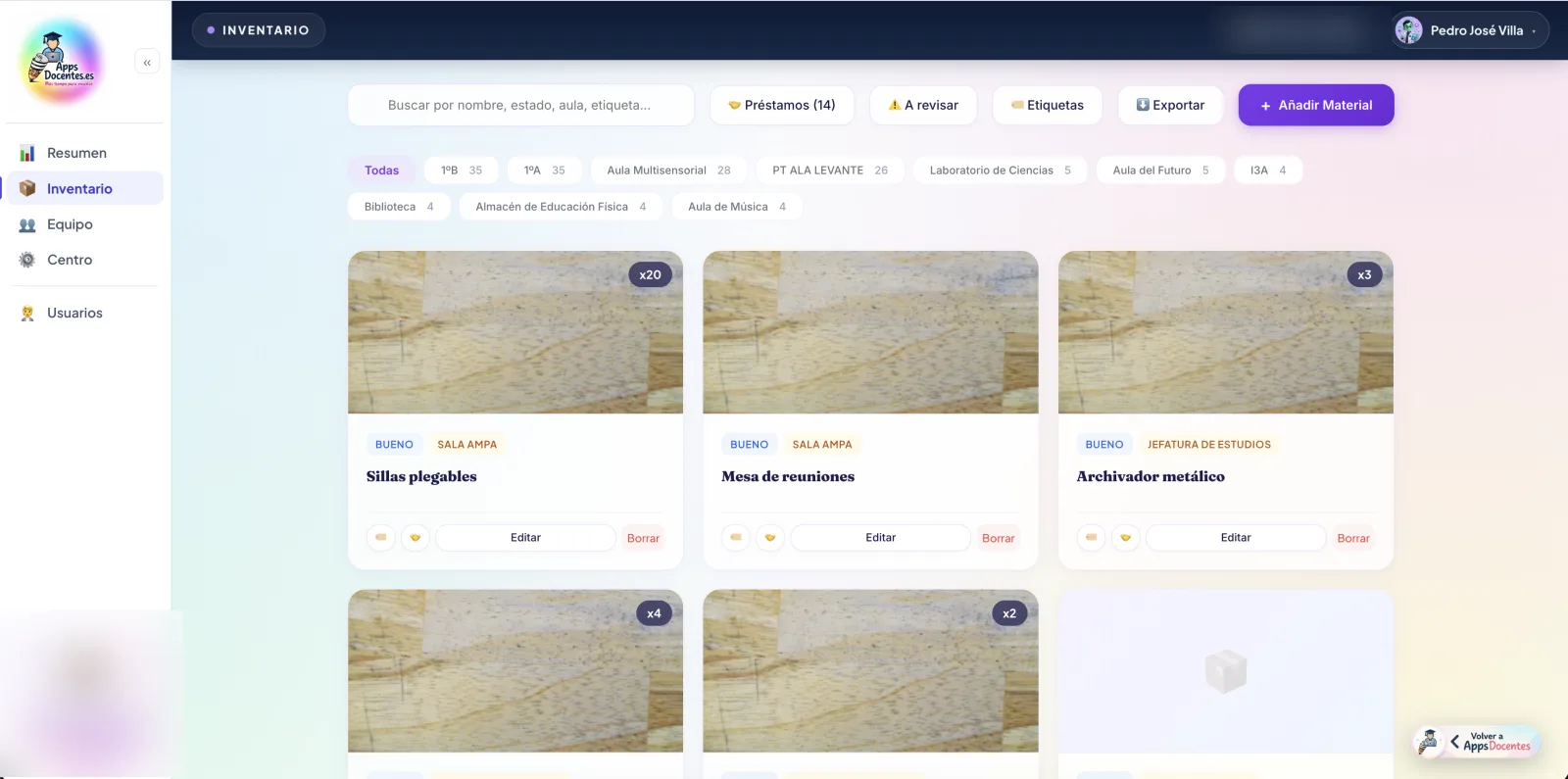The width and height of the screenshot is (1568, 779).
Task: Click handshake loan icon on Archivador metálico card
Action: click(1125, 537)
